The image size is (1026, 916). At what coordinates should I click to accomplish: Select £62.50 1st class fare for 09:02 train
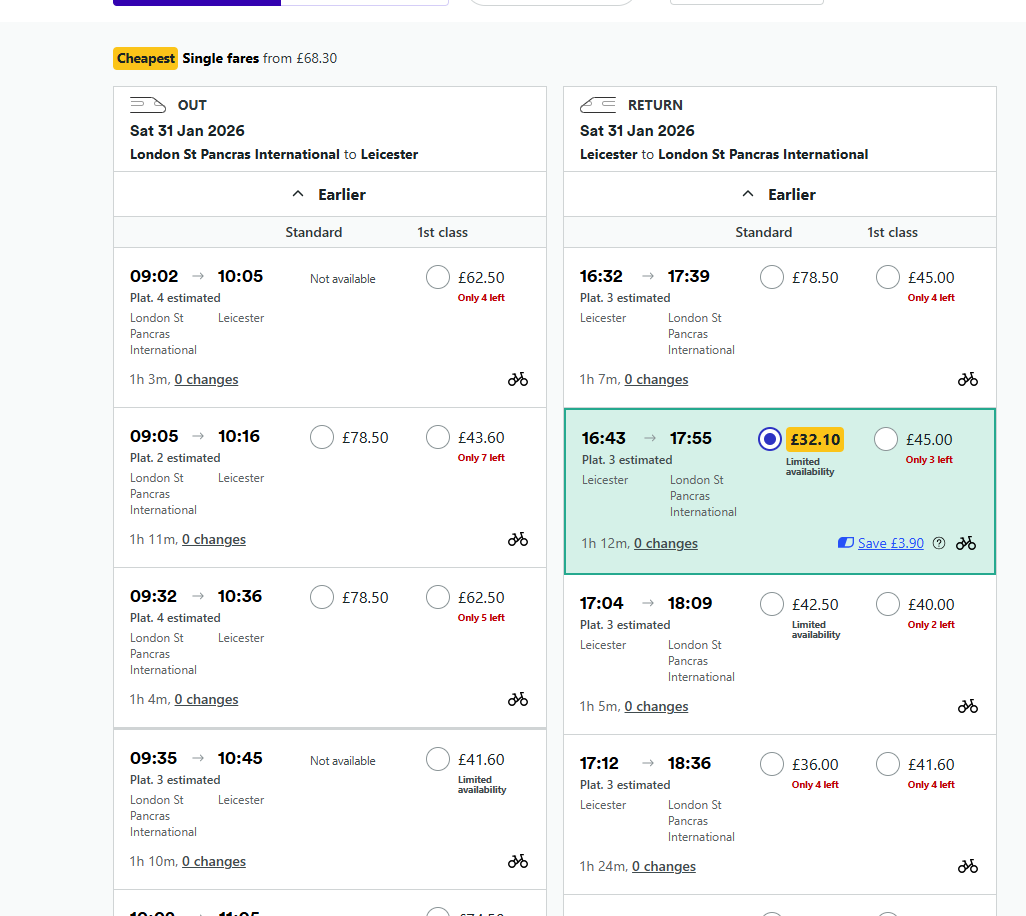tap(438, 277)
